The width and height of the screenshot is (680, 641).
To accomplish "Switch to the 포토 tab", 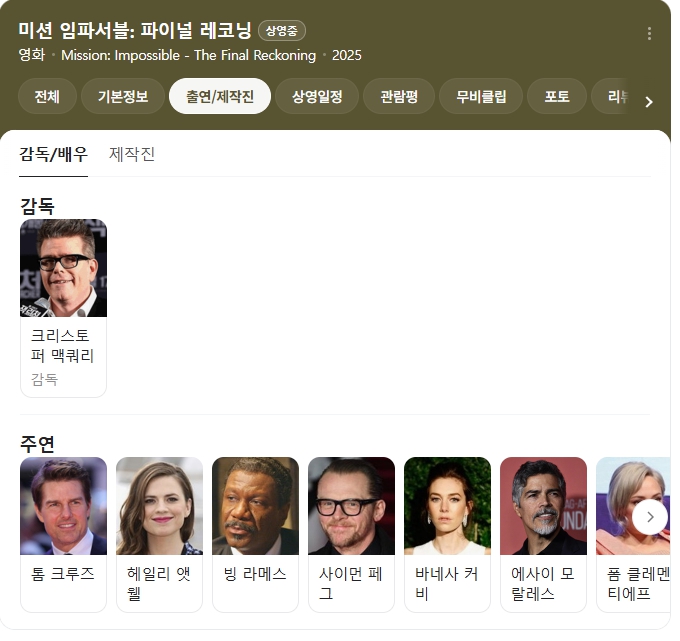I will [557, 96].
